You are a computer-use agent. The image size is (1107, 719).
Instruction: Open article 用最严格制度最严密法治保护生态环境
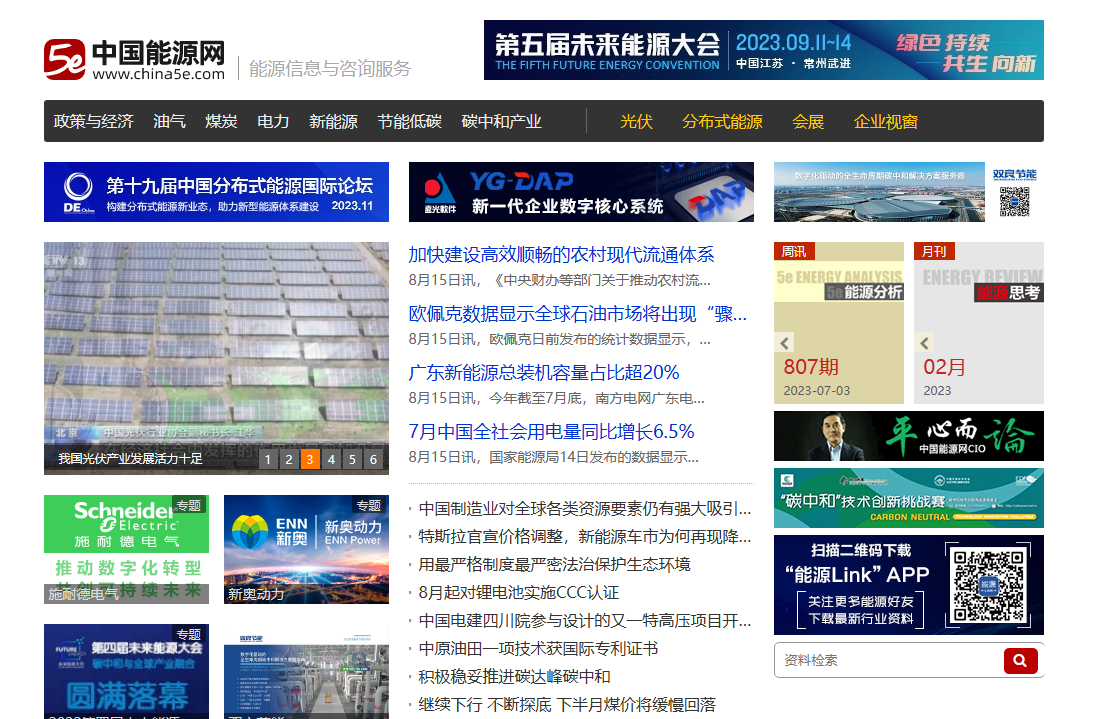tap(554, 565)
